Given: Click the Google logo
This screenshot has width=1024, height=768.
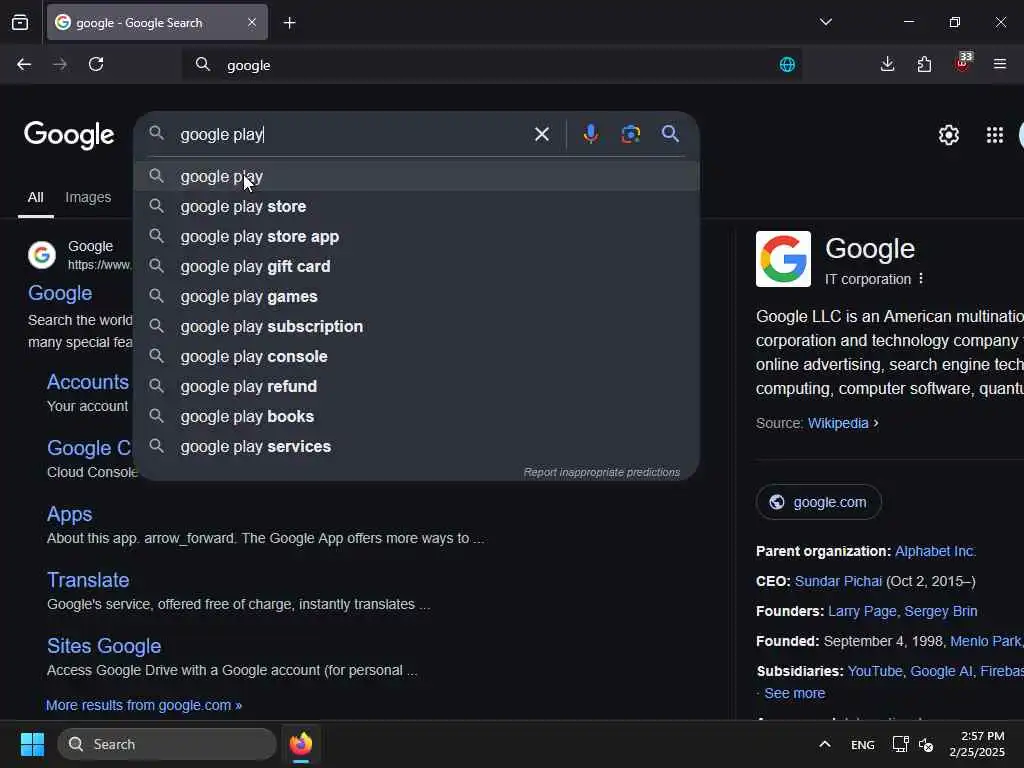Looking at the screenshot, I should pyautogui.click(x=69, y=135).
